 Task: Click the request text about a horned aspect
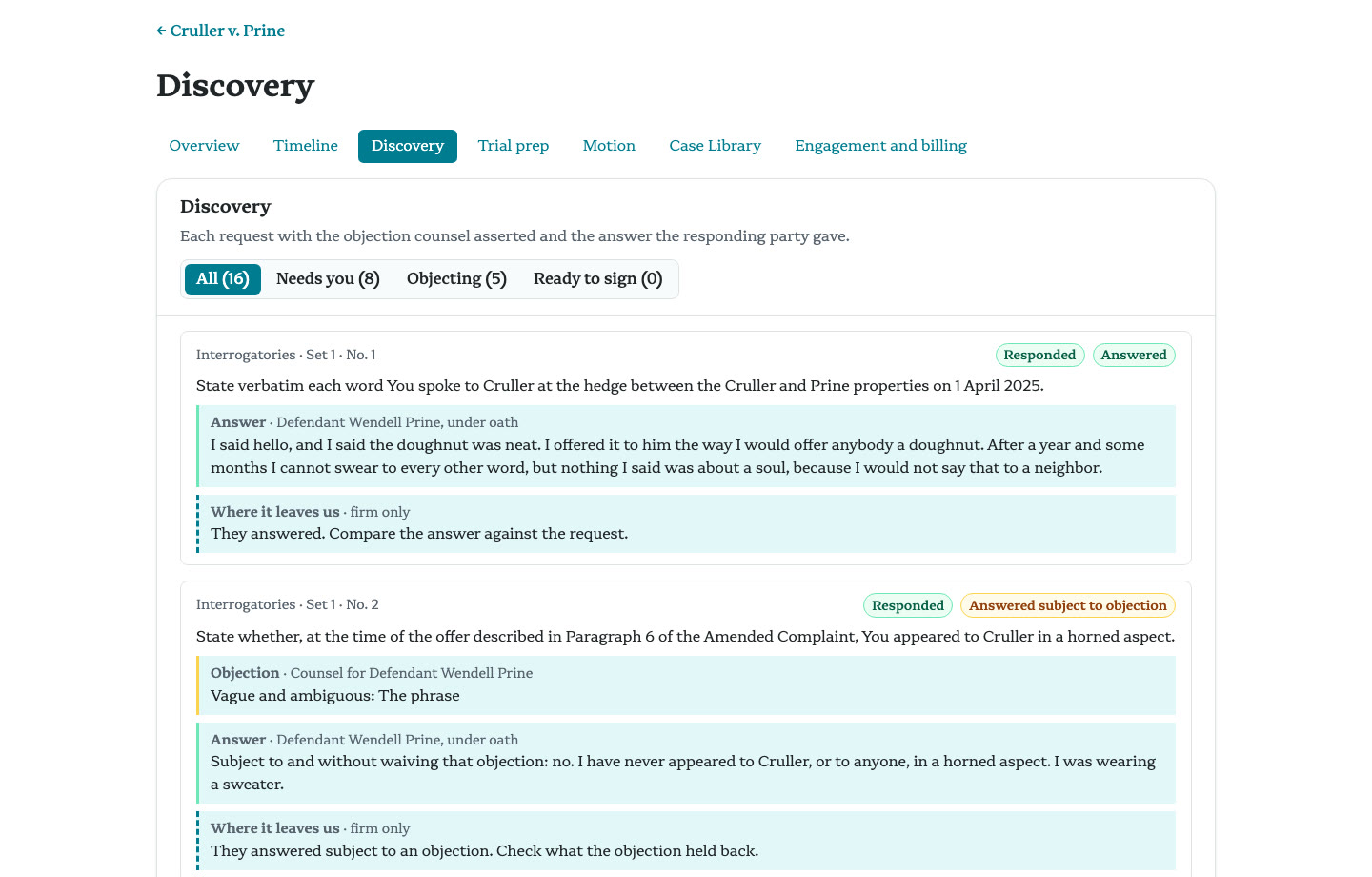point(685,637)
